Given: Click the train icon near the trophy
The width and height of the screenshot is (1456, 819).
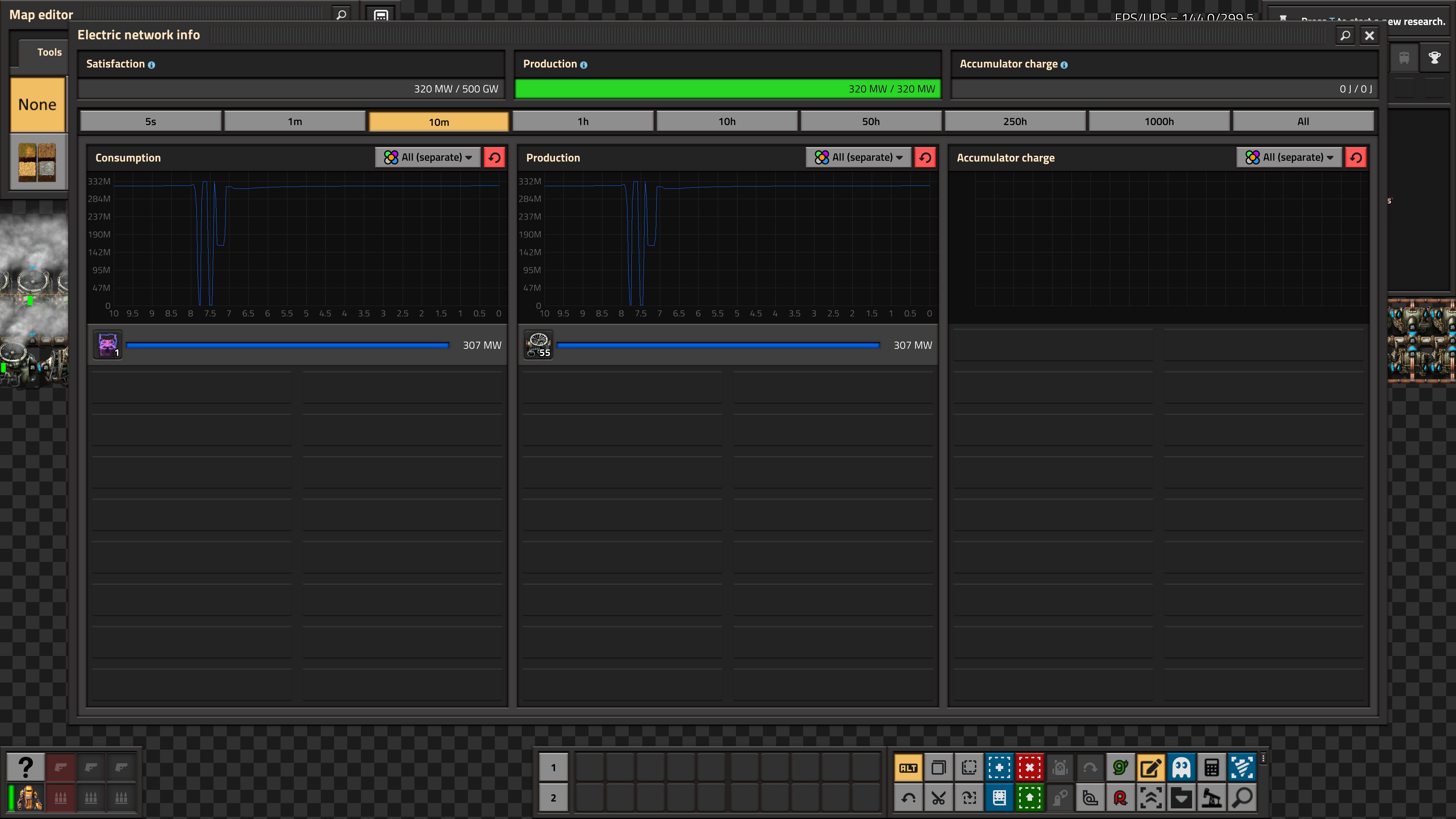Looking at the screenshot, I should coord(1404,57).
